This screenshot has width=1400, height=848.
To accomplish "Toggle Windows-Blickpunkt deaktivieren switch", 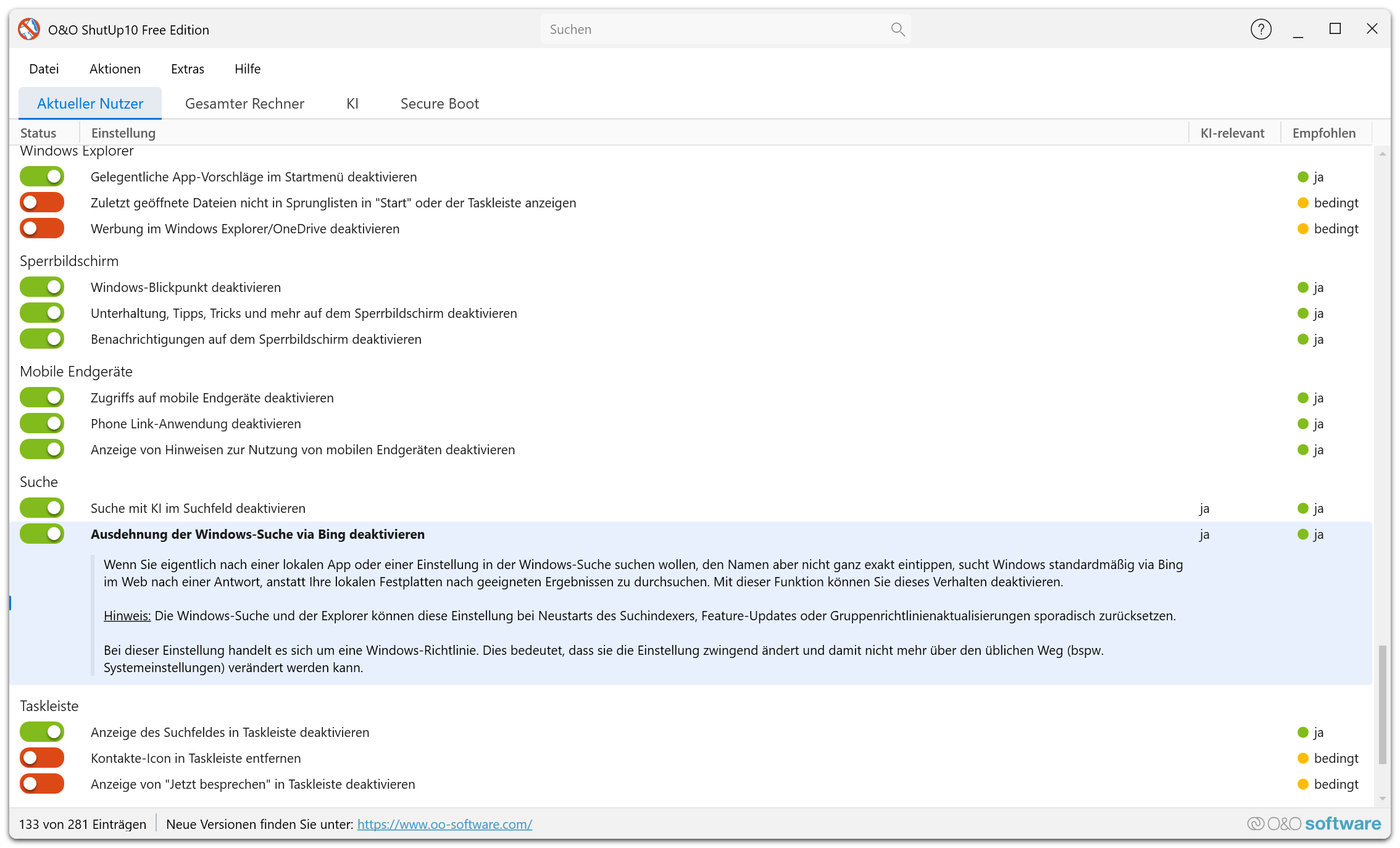I will tap(42, 287).
